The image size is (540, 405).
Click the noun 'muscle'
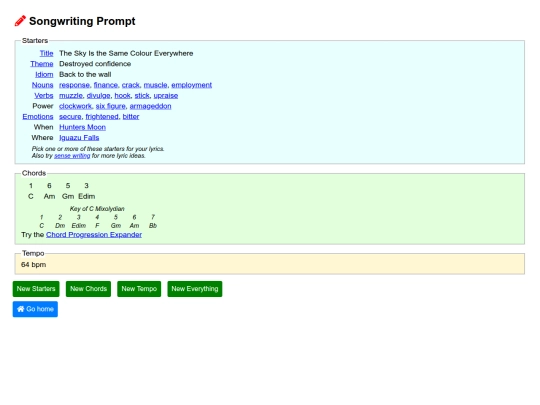[x=155, y=85]
